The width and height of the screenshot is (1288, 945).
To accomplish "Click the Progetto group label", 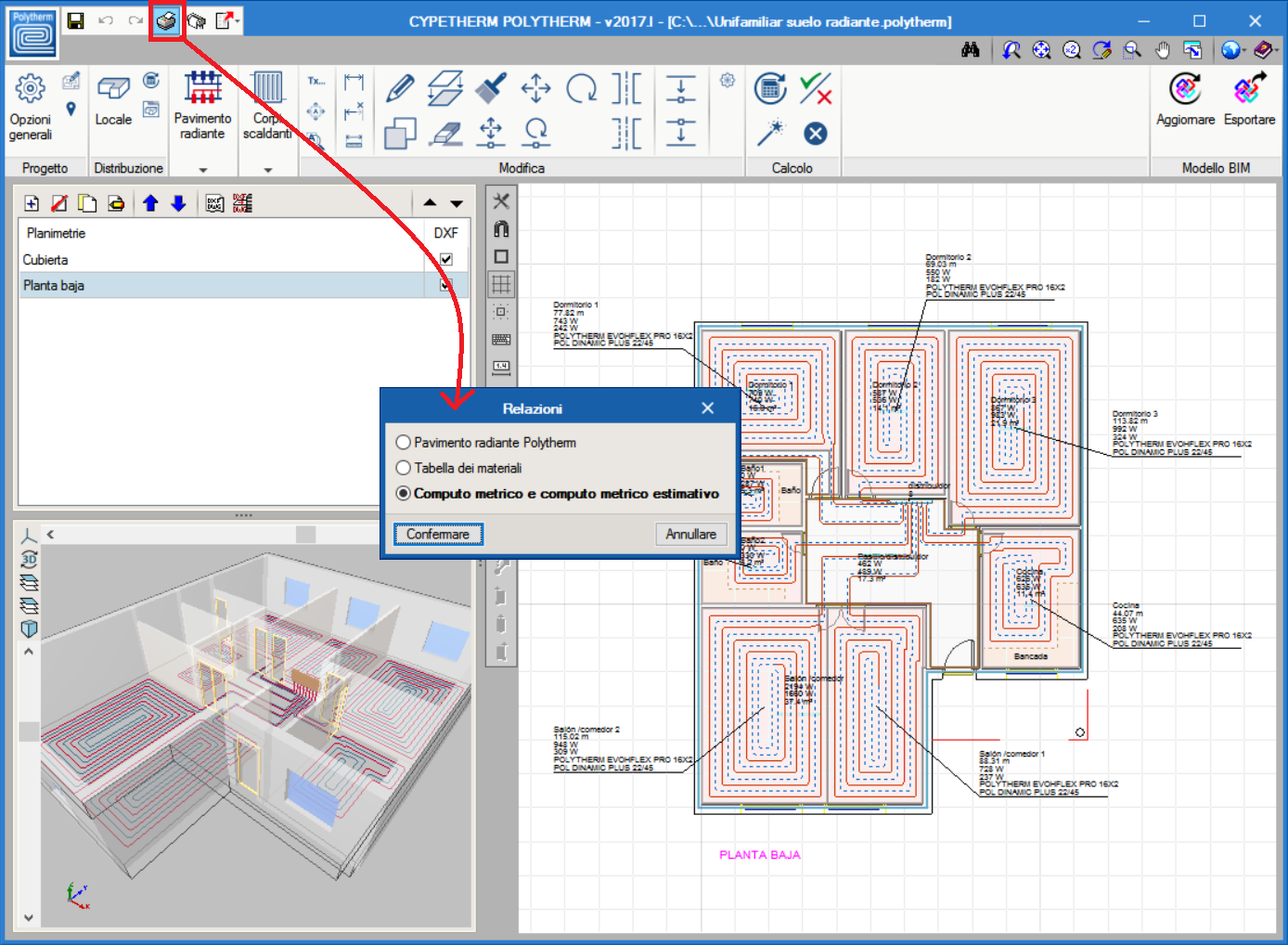I will pyautogui.click(x=45, y=168).
